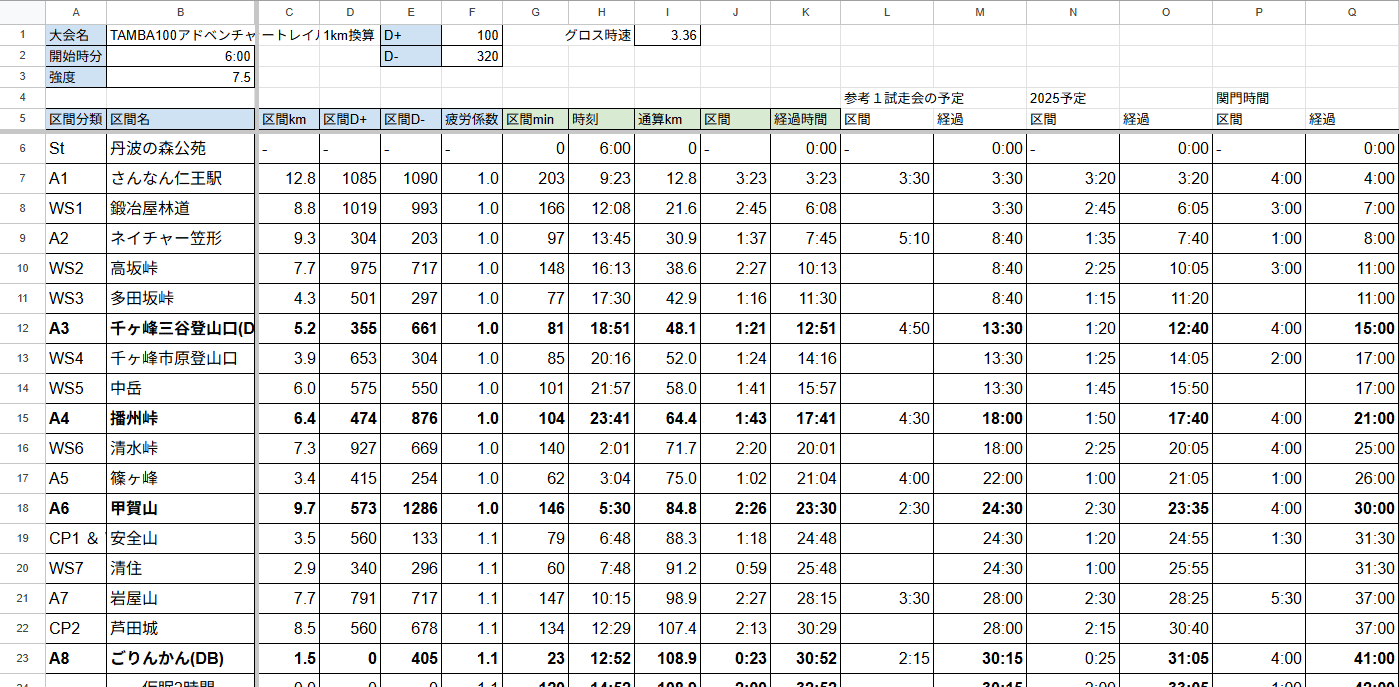Click the 強度 value cell showing 7.5

click(181, 77)
